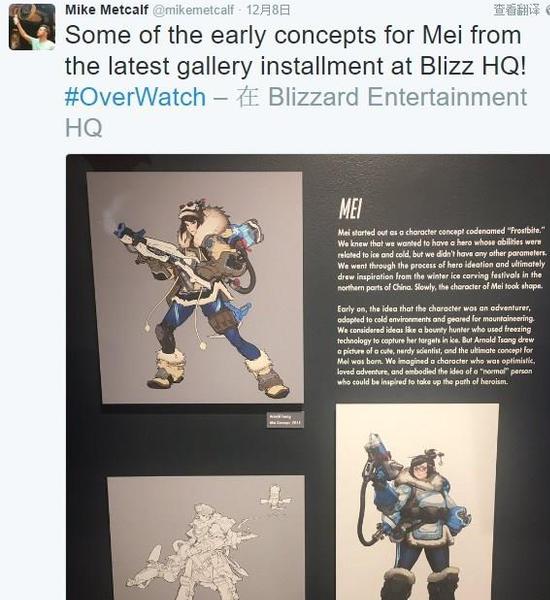
Task: Open the colored early Mei concept artwork
Action: 196,288
